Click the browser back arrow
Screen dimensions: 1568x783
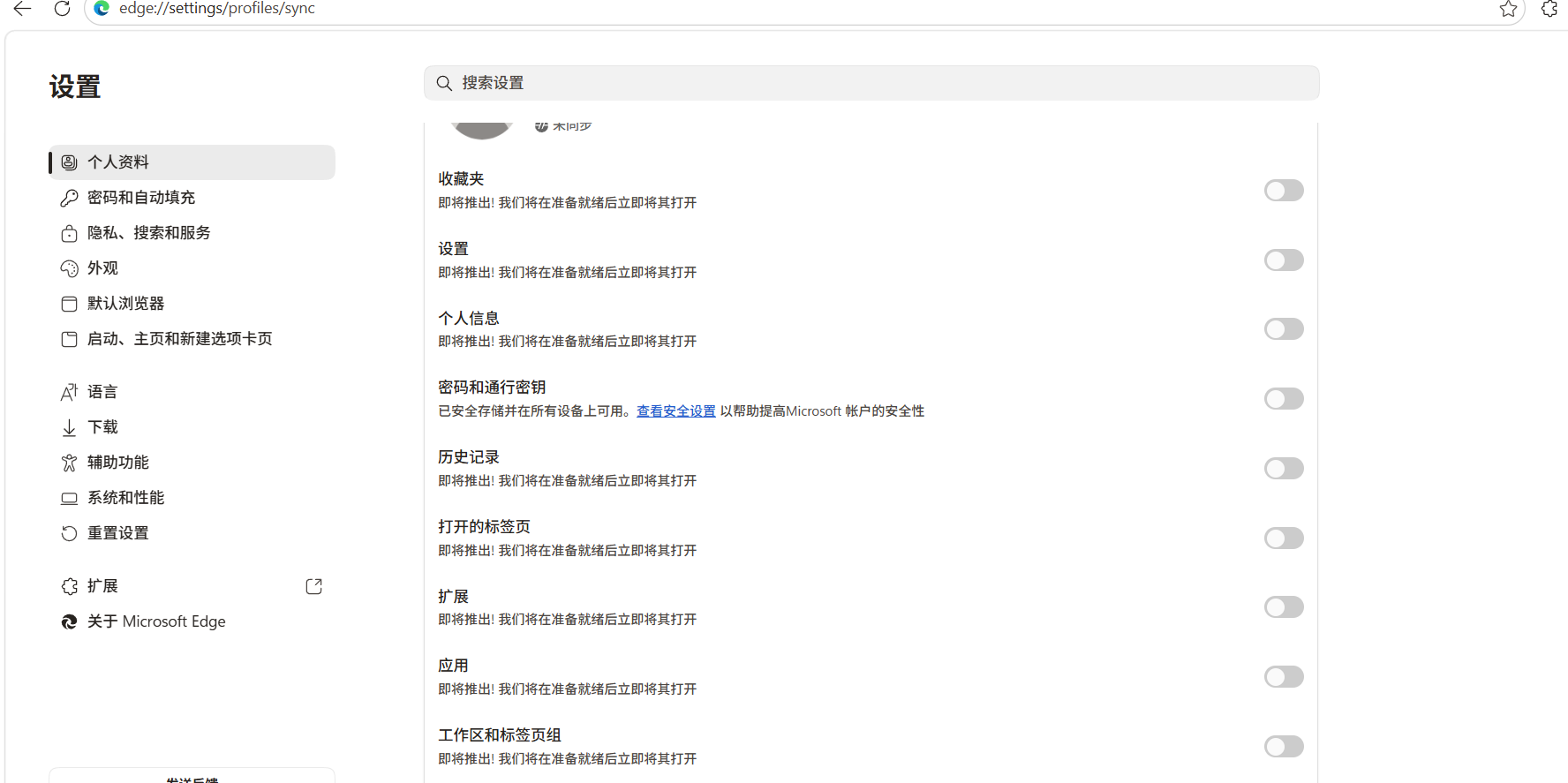pyautogui.click(x=23, y=9)
